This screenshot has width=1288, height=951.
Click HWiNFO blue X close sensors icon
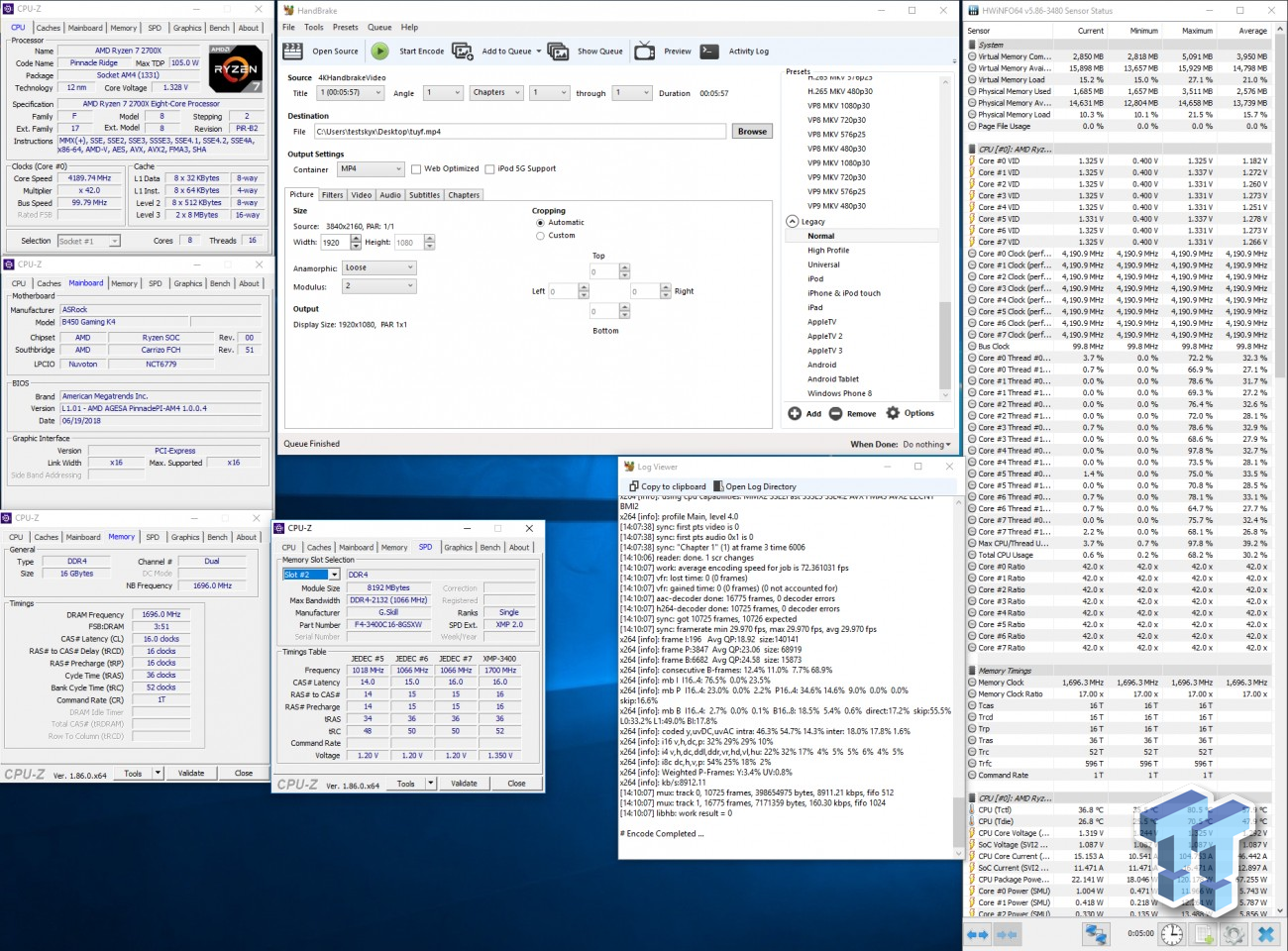click(1265, 934)
